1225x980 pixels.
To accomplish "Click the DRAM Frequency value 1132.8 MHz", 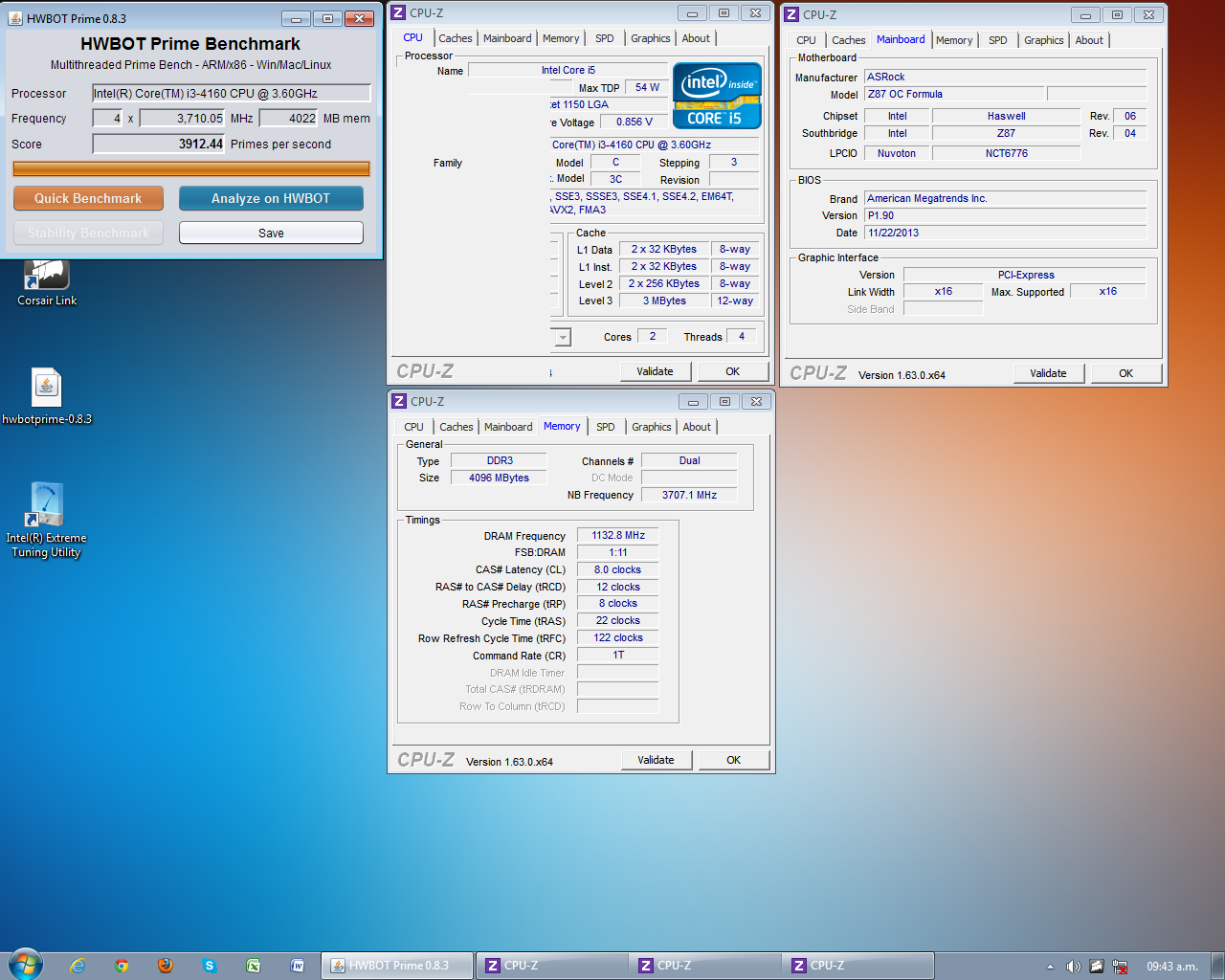I will (618, 535).
